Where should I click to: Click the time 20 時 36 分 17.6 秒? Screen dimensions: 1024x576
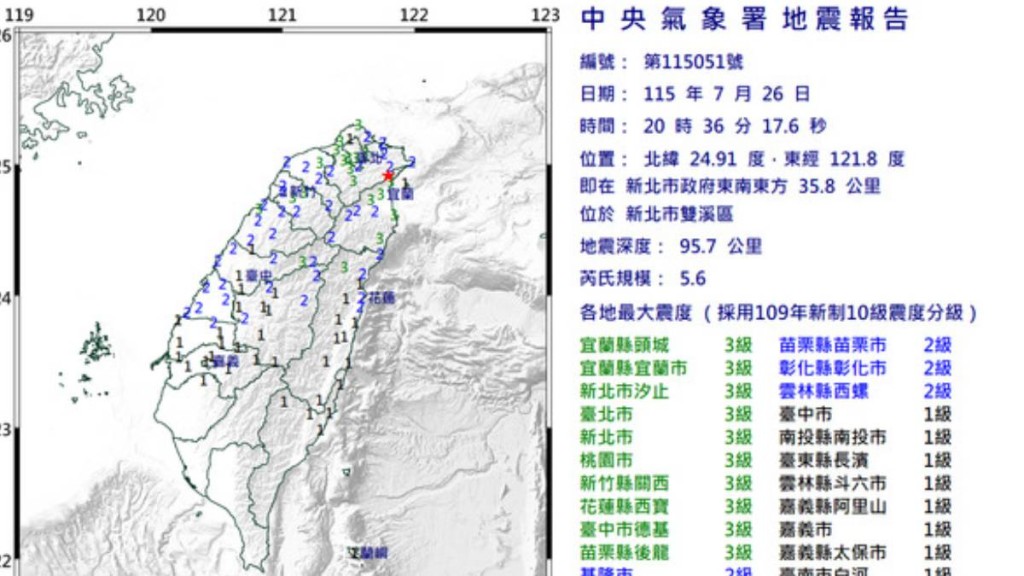pyautogui.click(x=735, y=126)
